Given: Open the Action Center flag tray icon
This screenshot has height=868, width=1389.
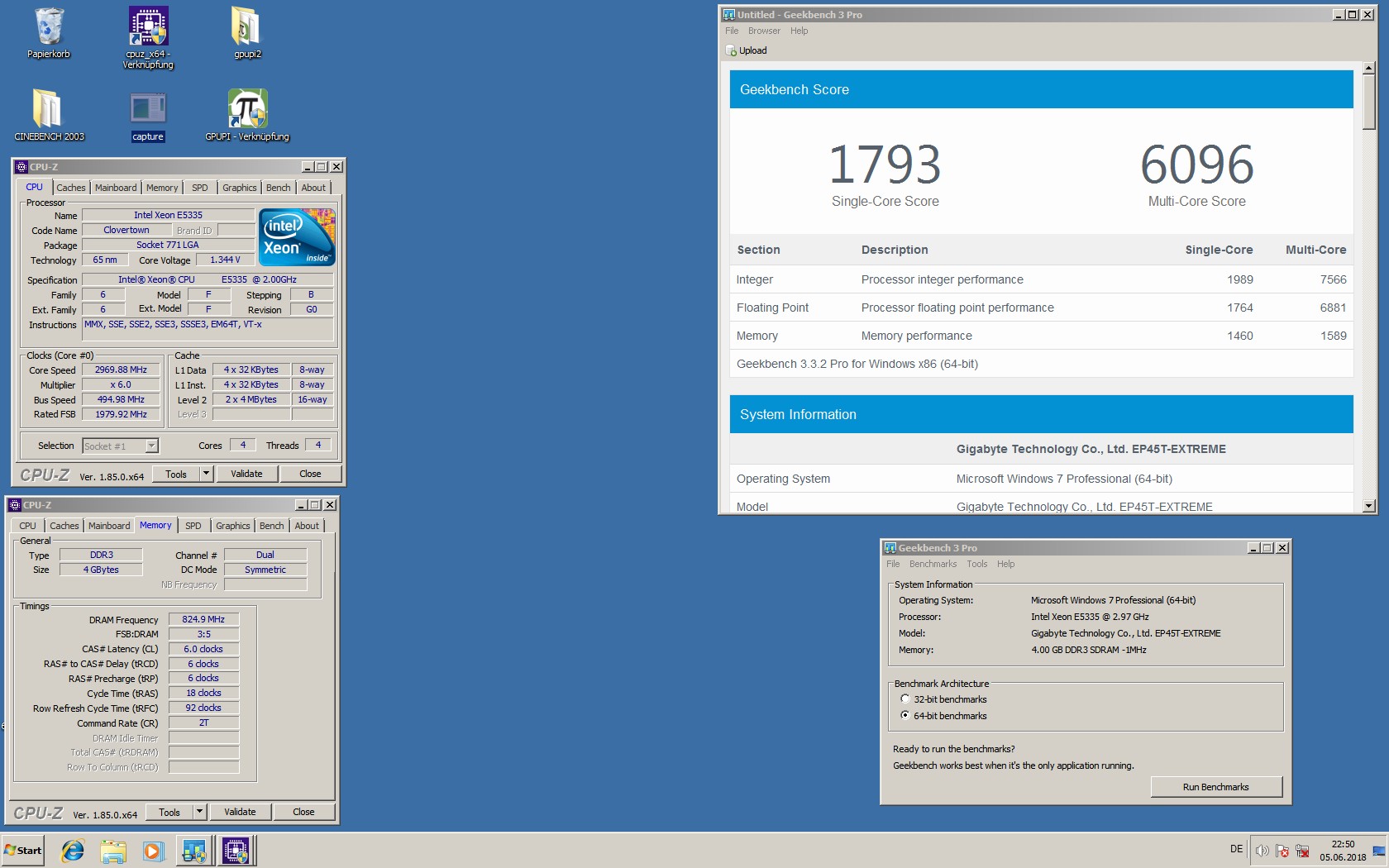Looking at the screenshot, I should (x=1282, y=851).
